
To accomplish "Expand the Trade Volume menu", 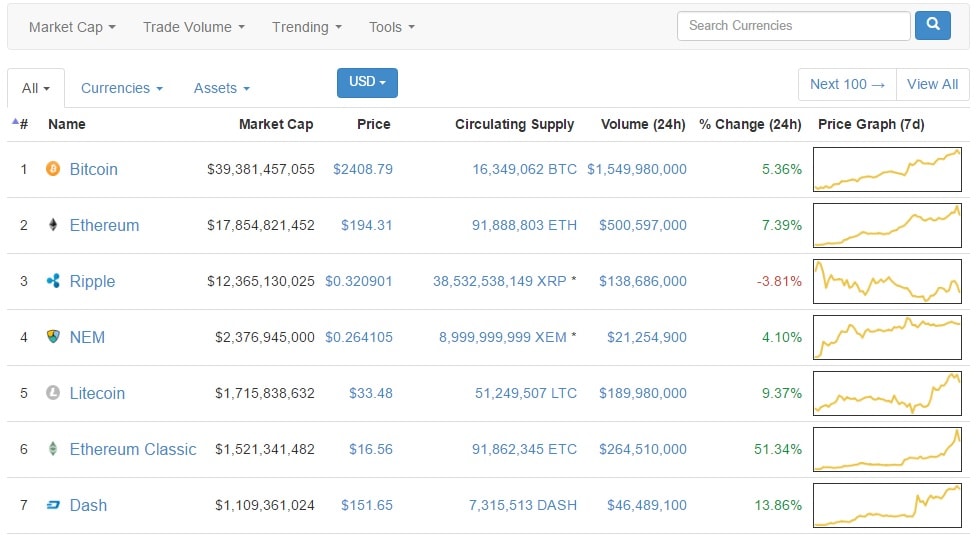I will pos(193,27).
